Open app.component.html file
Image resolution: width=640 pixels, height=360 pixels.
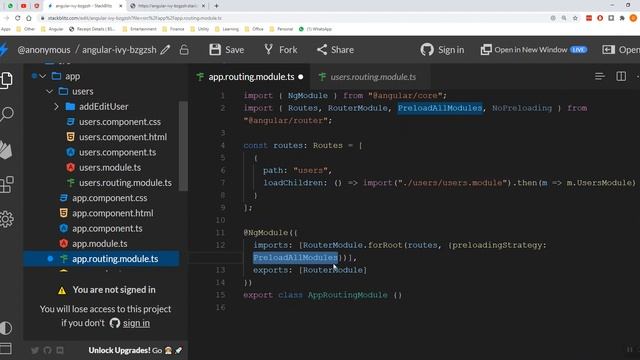113,213
